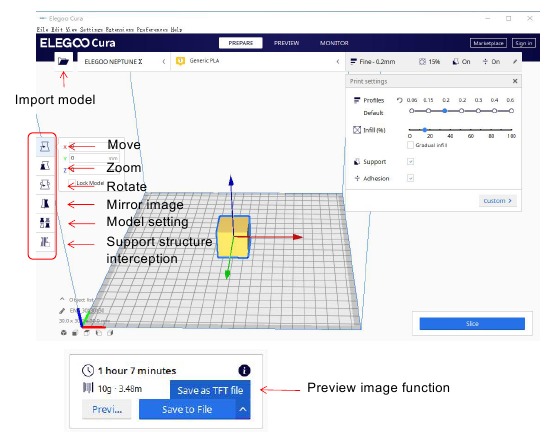
Task: Click the reset profile arrow icon
Action: (399, 100)
